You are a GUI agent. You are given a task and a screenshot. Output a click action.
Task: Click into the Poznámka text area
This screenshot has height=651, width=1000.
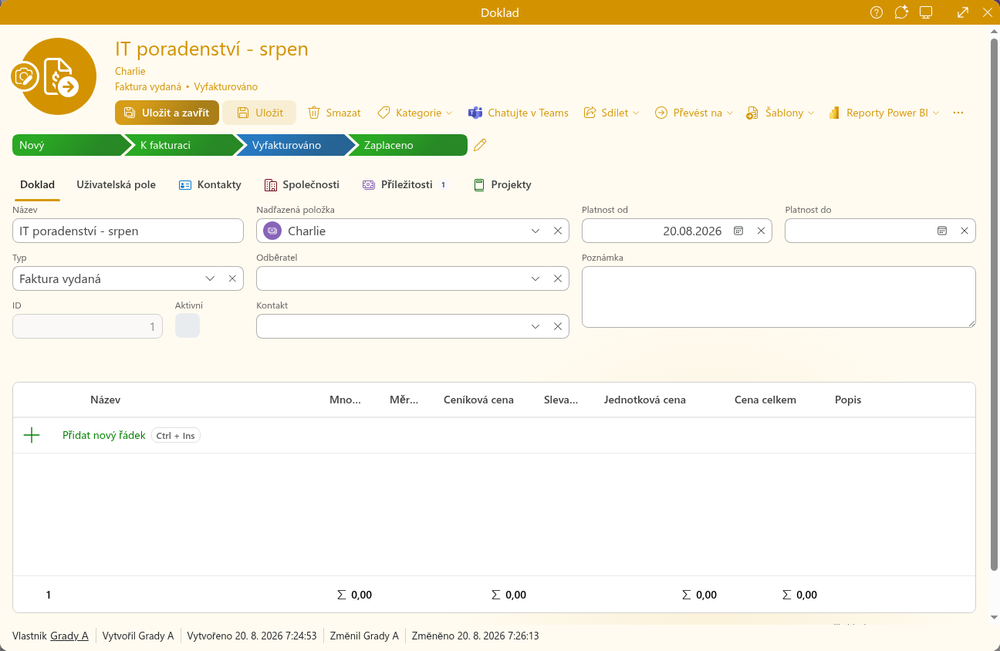[x=779, y=297]
